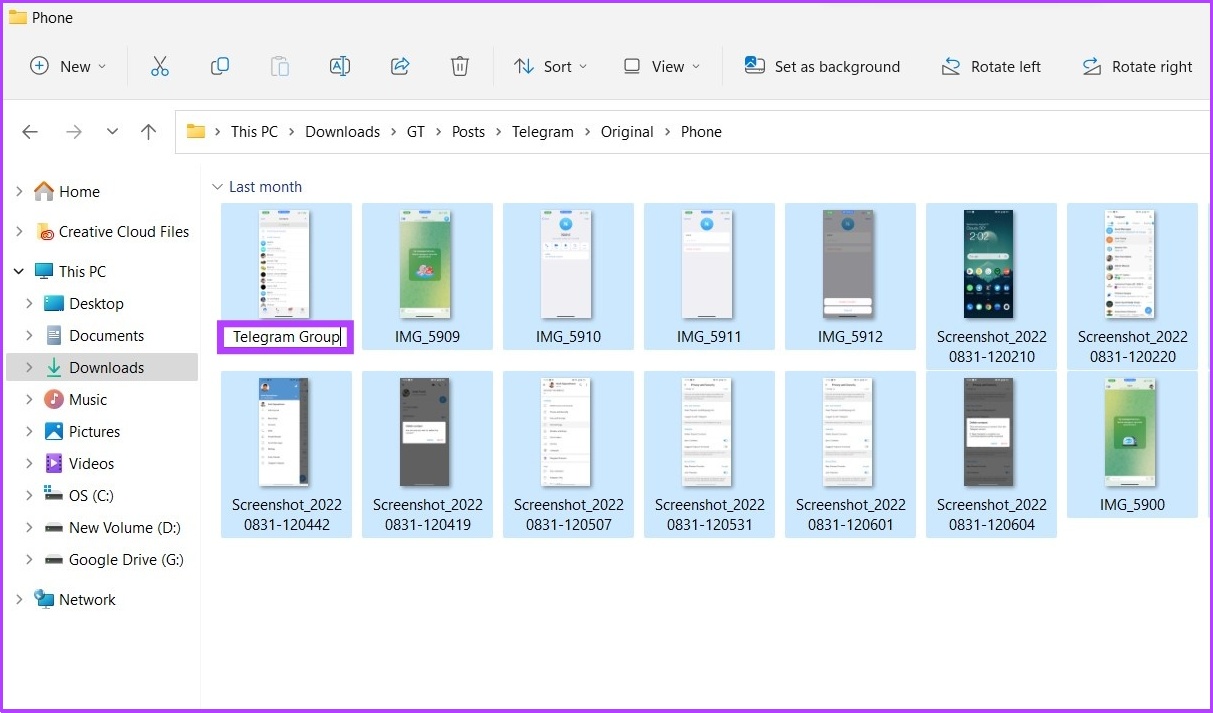Click the Home icon in sidebar
The height and width of the screenshot is (713, 1213).
tap(44, 191)
